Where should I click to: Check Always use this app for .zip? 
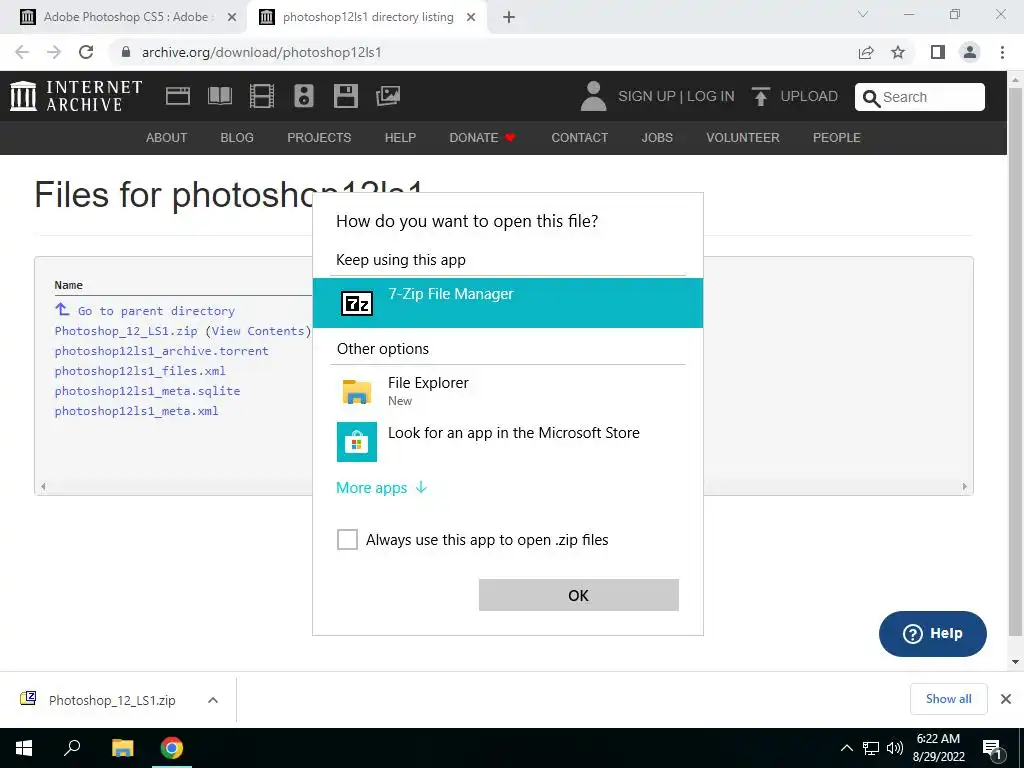pos(347,539)
